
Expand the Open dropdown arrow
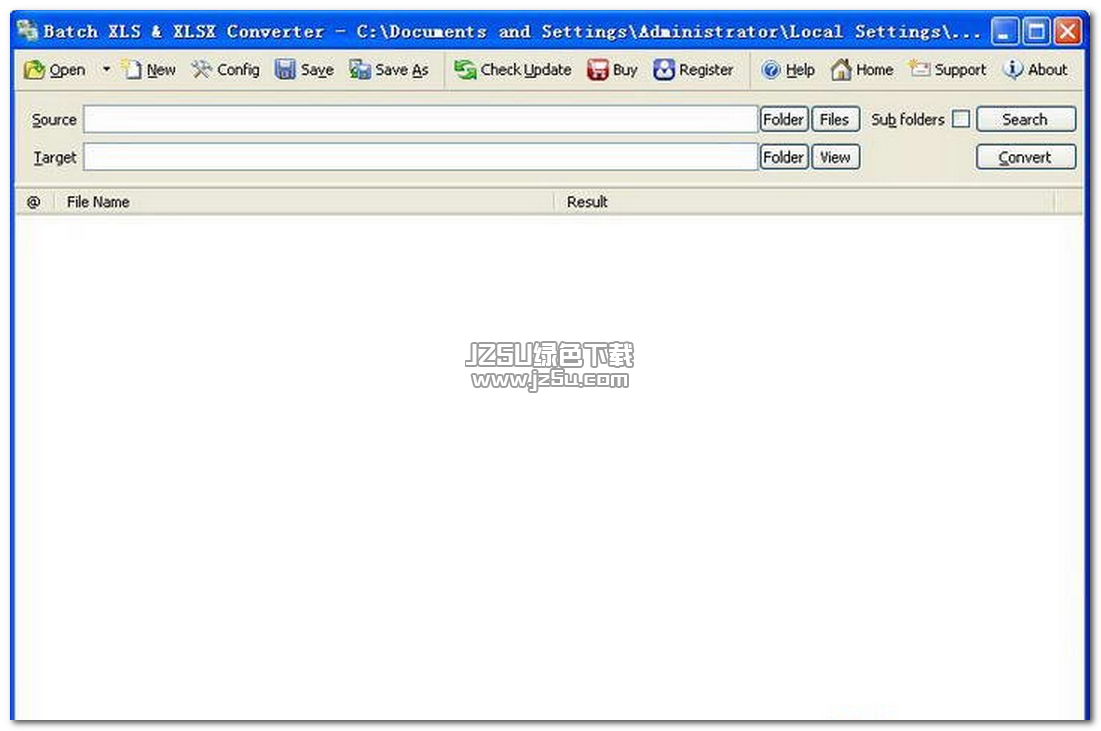coord(106,70)
